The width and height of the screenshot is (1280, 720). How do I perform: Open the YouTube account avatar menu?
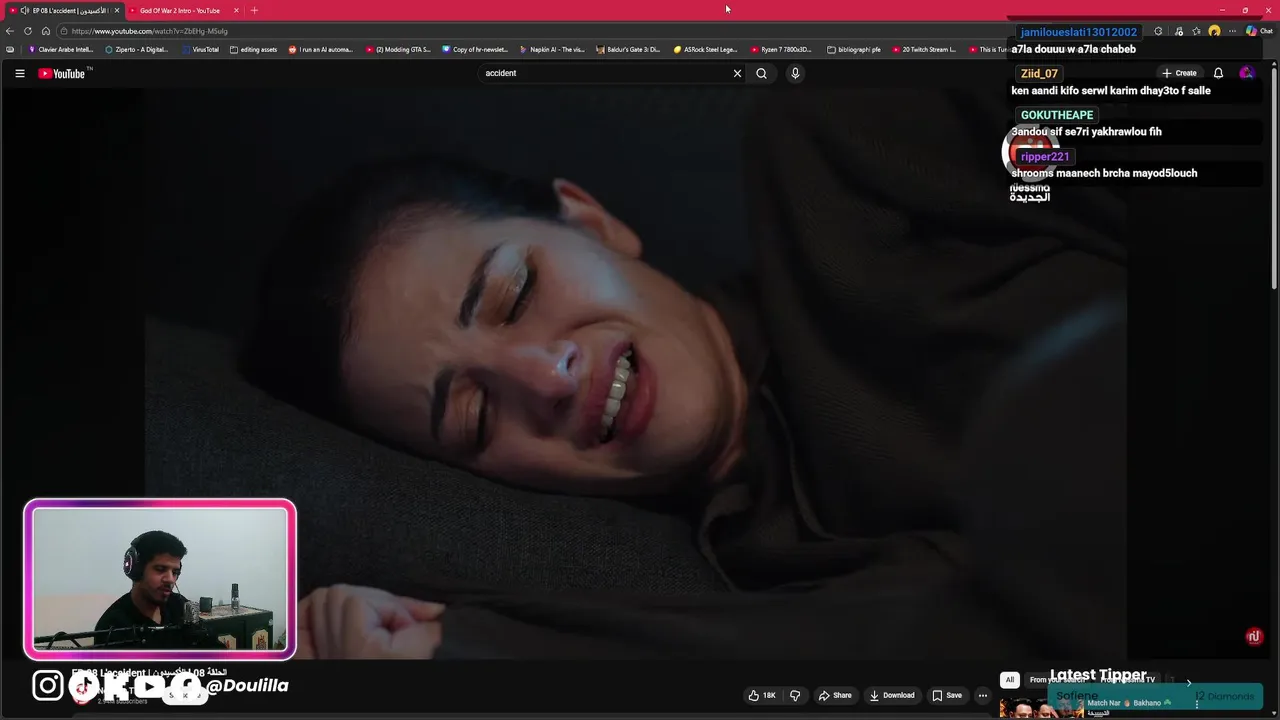pos(1246,73)
